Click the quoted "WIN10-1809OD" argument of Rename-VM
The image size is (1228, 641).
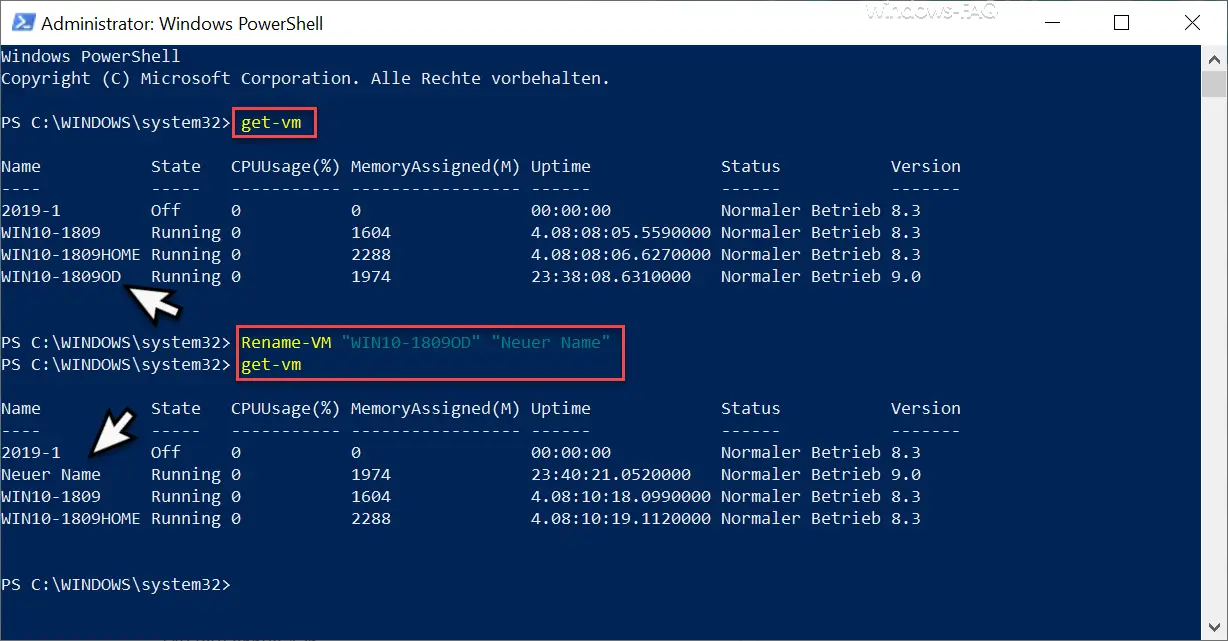[411, 343]
